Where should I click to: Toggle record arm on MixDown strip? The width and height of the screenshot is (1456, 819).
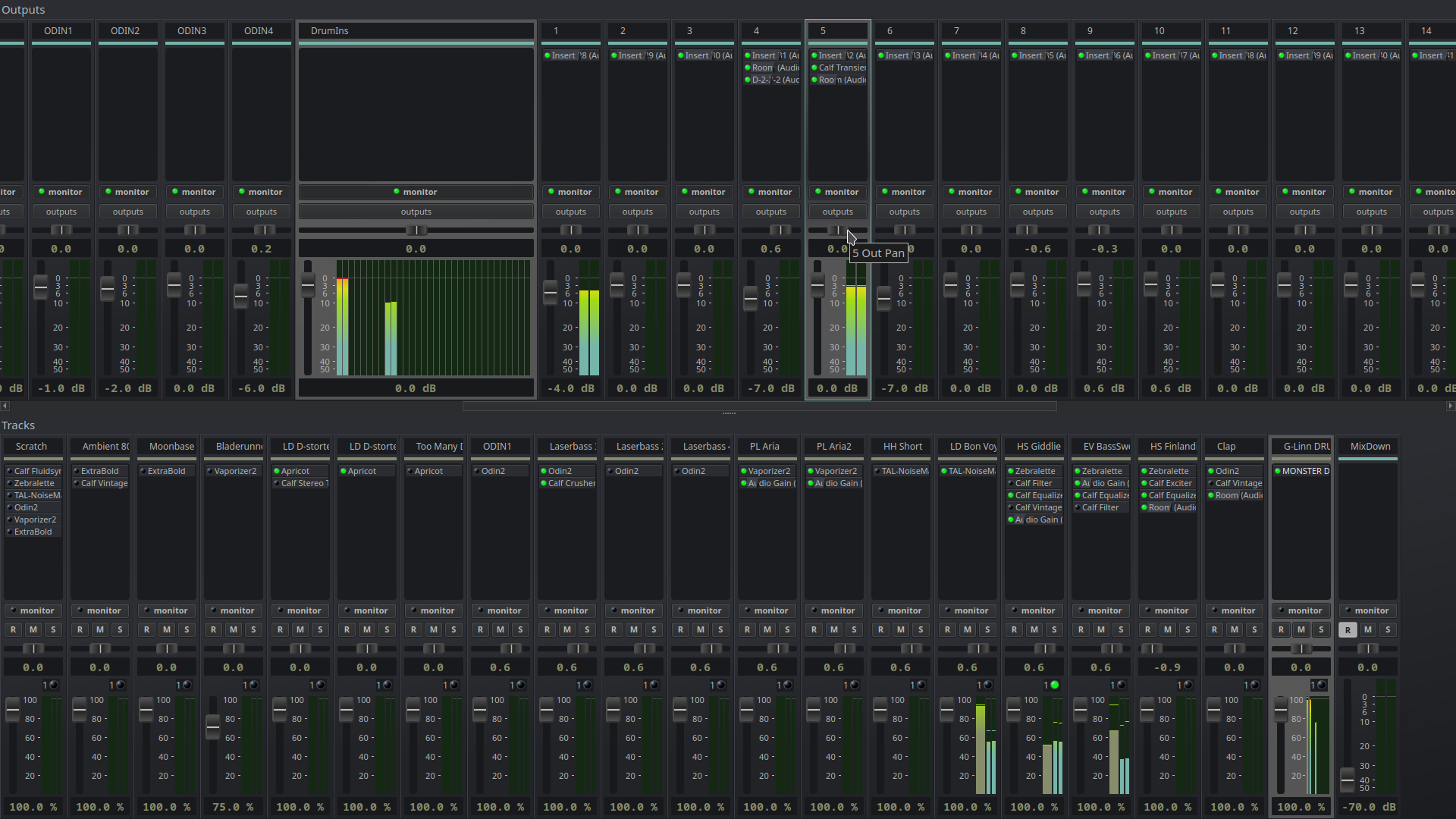(x=1348, y=629)
